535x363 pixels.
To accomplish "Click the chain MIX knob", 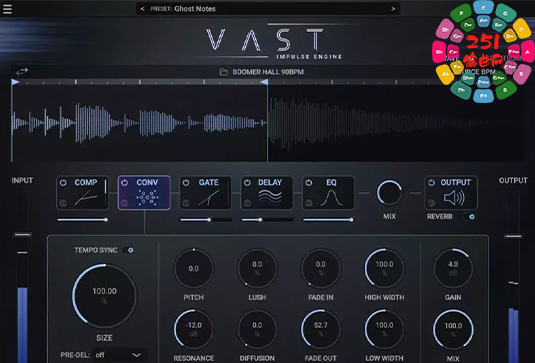I will [389, 193].
